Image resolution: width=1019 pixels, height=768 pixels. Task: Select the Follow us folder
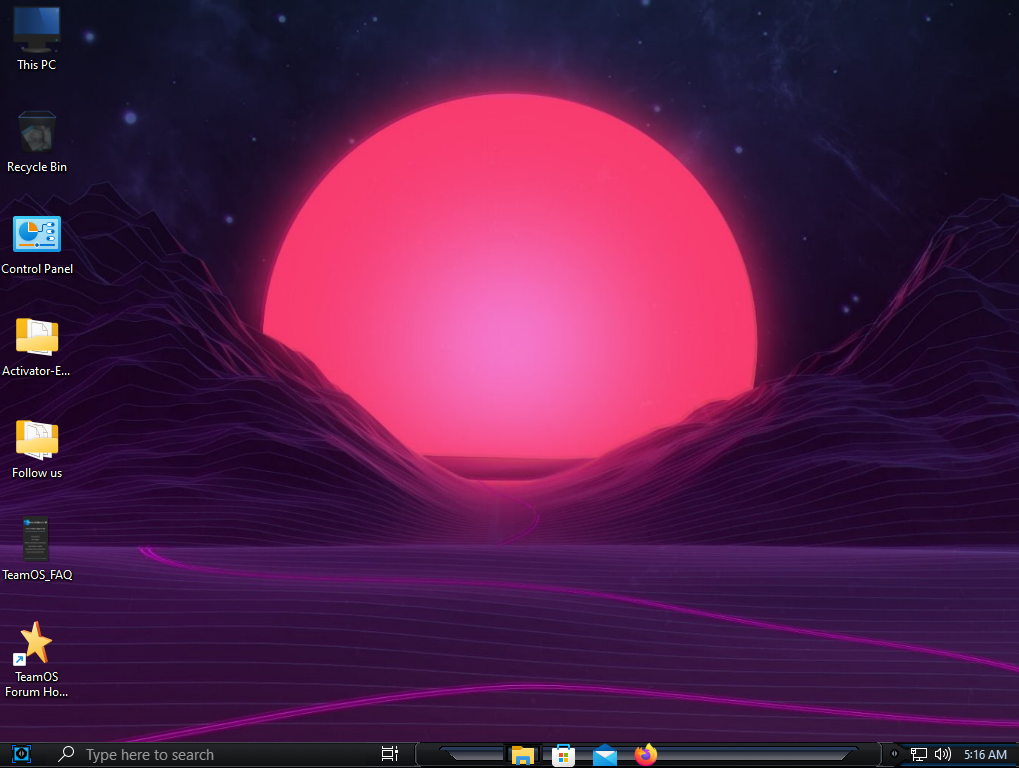click(37, 439)
